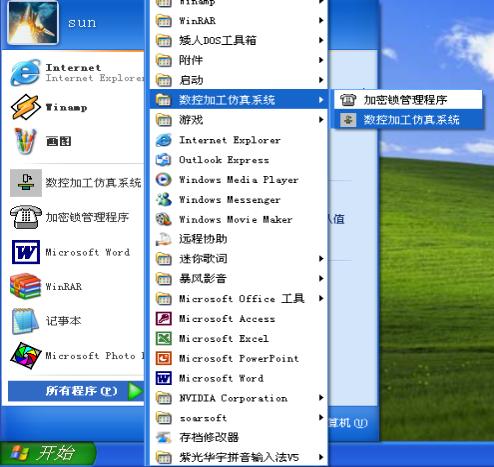
Task: Expand the 矮人DOS工具箱 submenu arrow
Action: pyautogui.click(x=321, y=40)
